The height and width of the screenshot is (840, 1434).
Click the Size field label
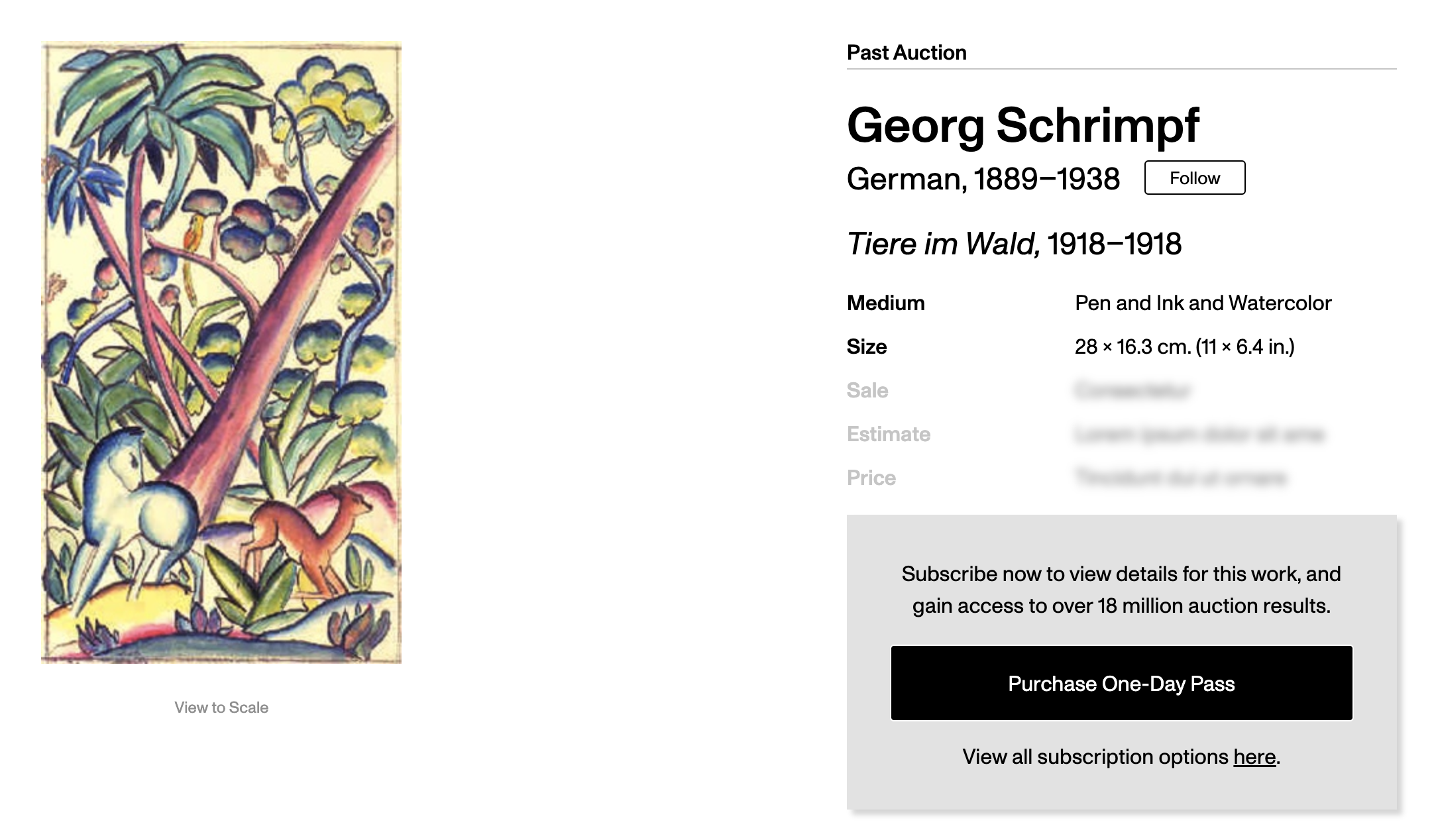click(x=867, y=346)
